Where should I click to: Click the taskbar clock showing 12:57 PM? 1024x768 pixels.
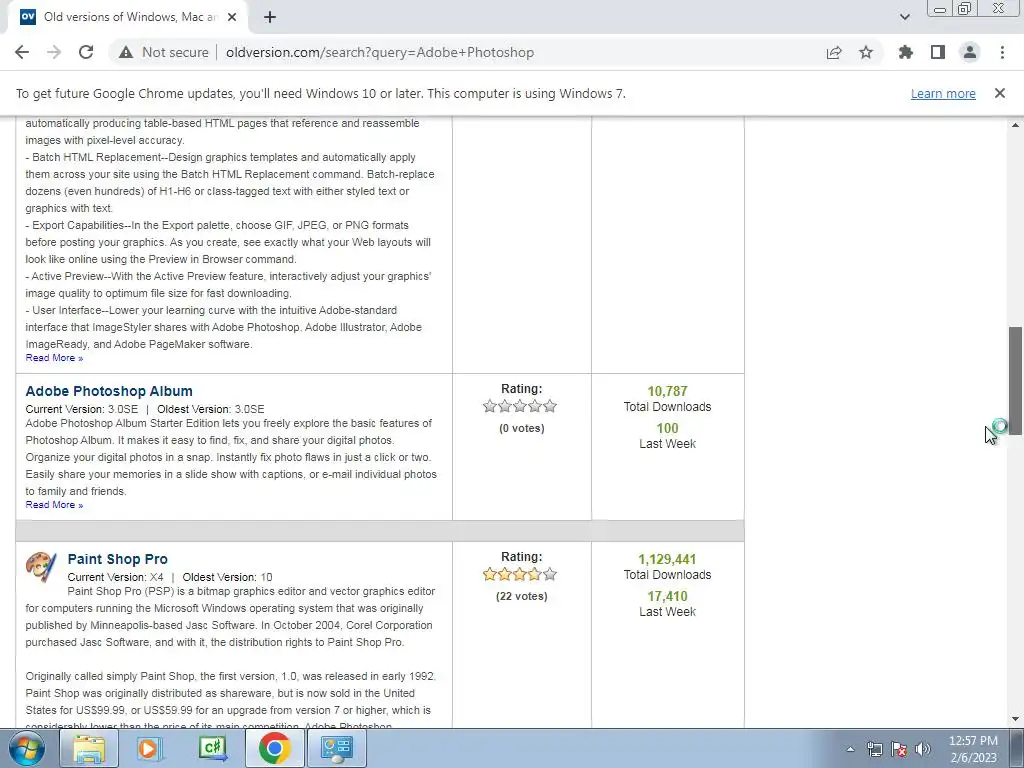click(973, 749)
